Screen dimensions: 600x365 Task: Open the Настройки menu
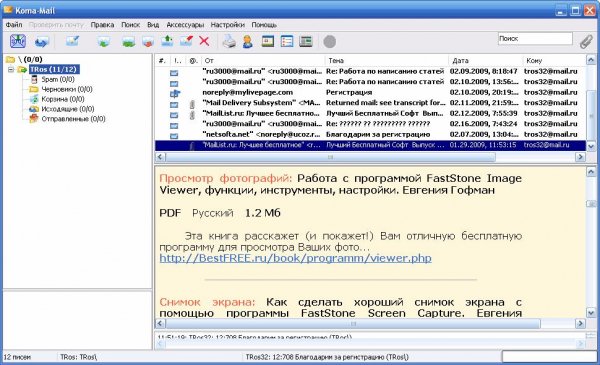228,24
